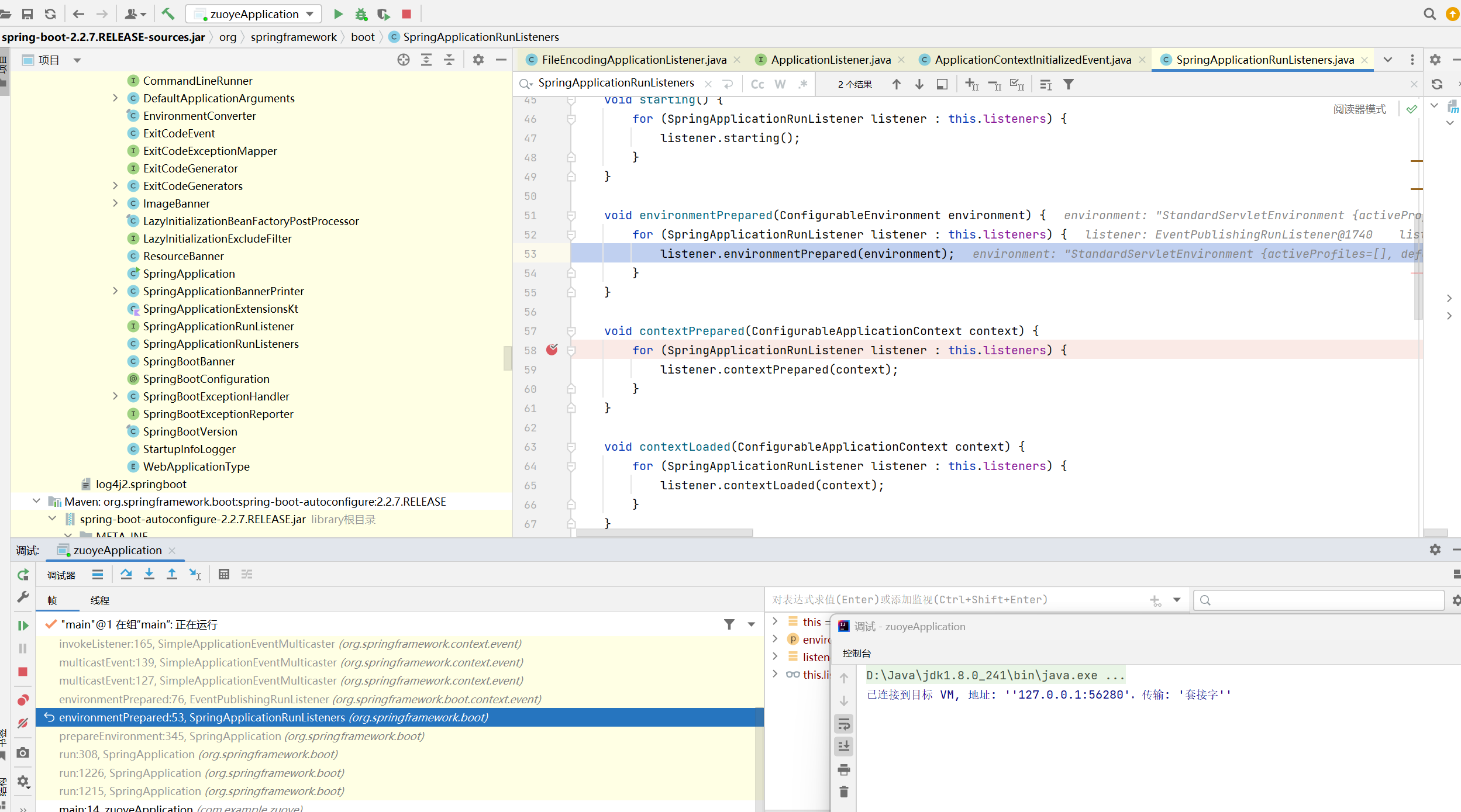The height and width of the screenshot is (812, 1461).
Task: Click the search field containing SpringApplicationRunListeners
Action: click(616, 83)
